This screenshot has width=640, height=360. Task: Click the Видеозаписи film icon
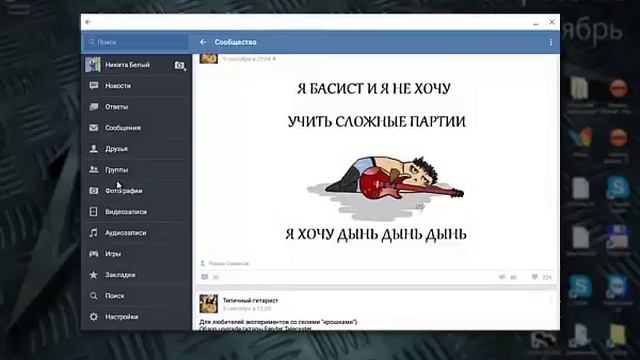point(93,212)
